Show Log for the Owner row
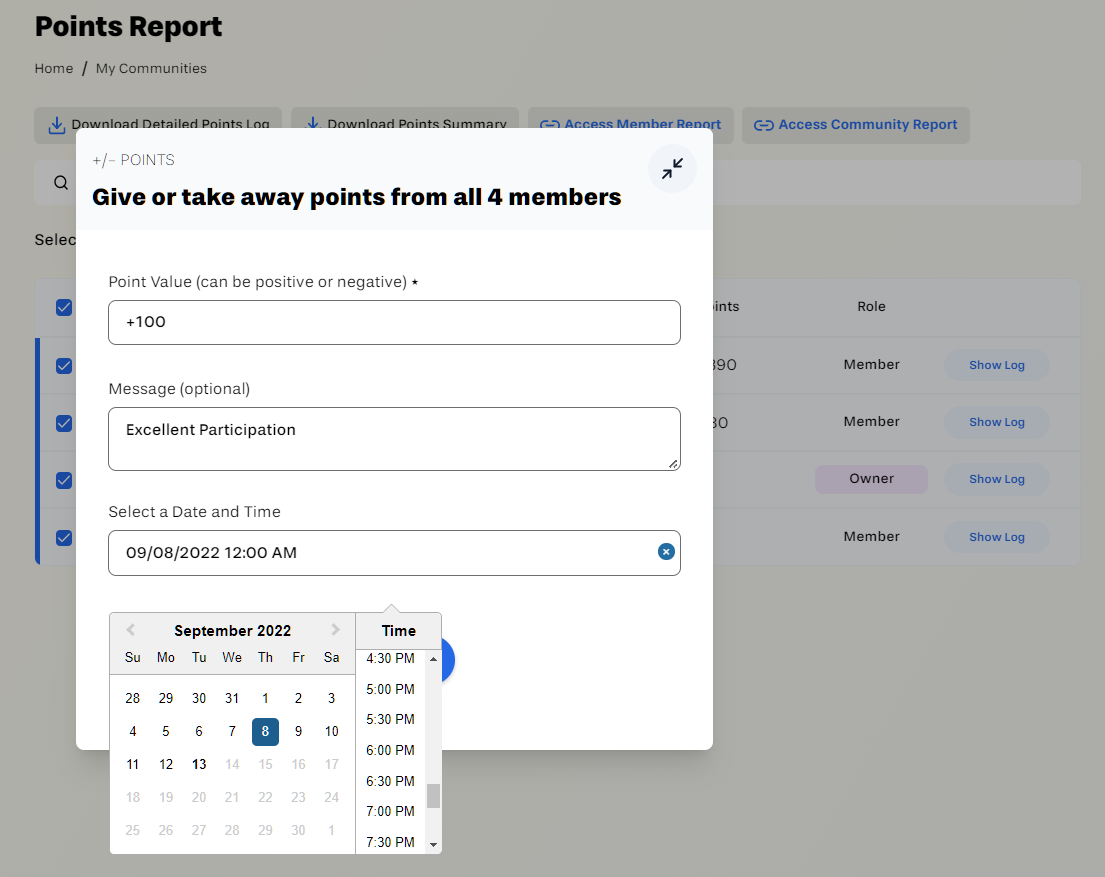Viewport: 1105px width, 877px height. click(996, 479)
